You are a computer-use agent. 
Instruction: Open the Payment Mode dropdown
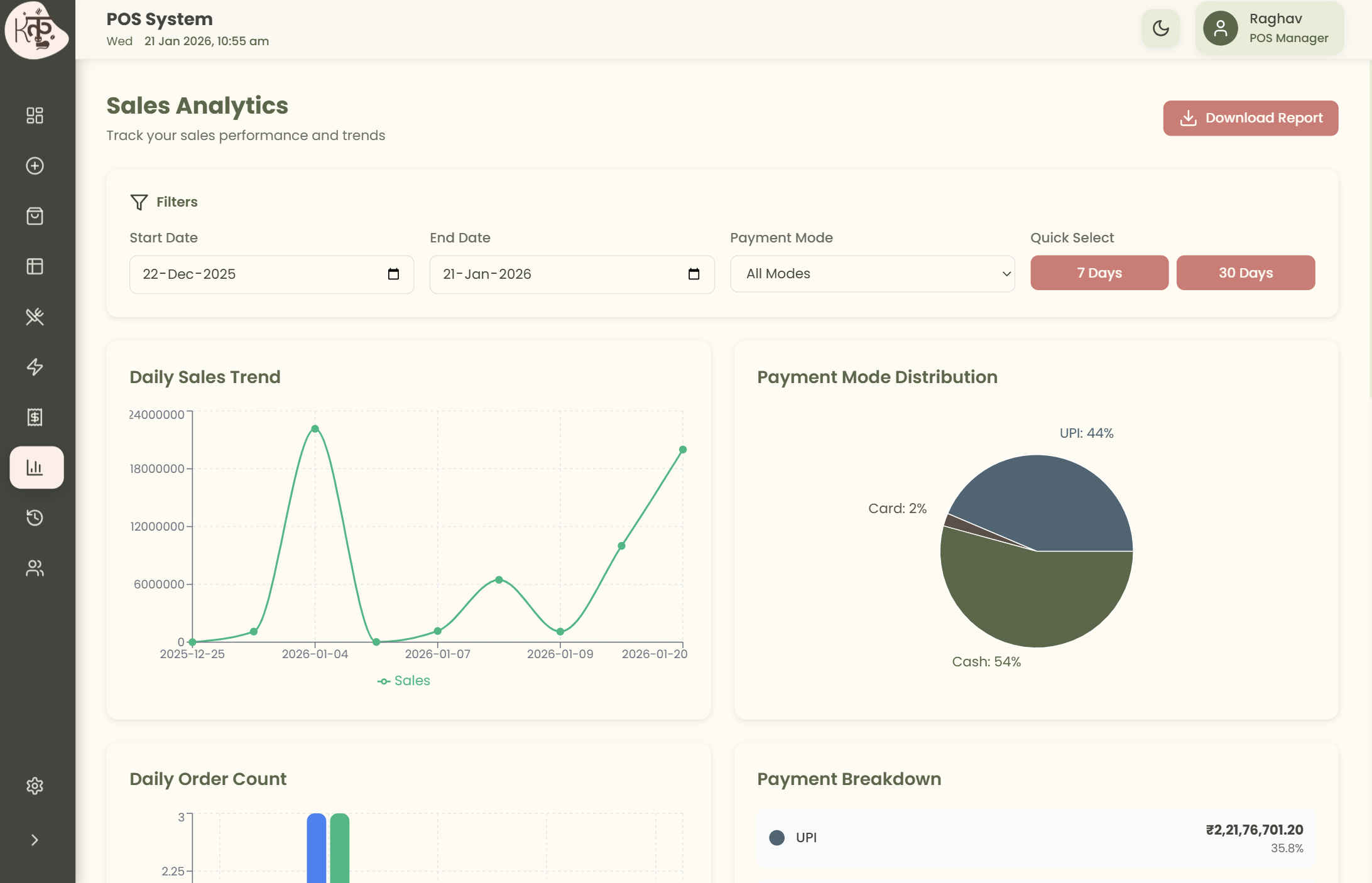point(872,274)
